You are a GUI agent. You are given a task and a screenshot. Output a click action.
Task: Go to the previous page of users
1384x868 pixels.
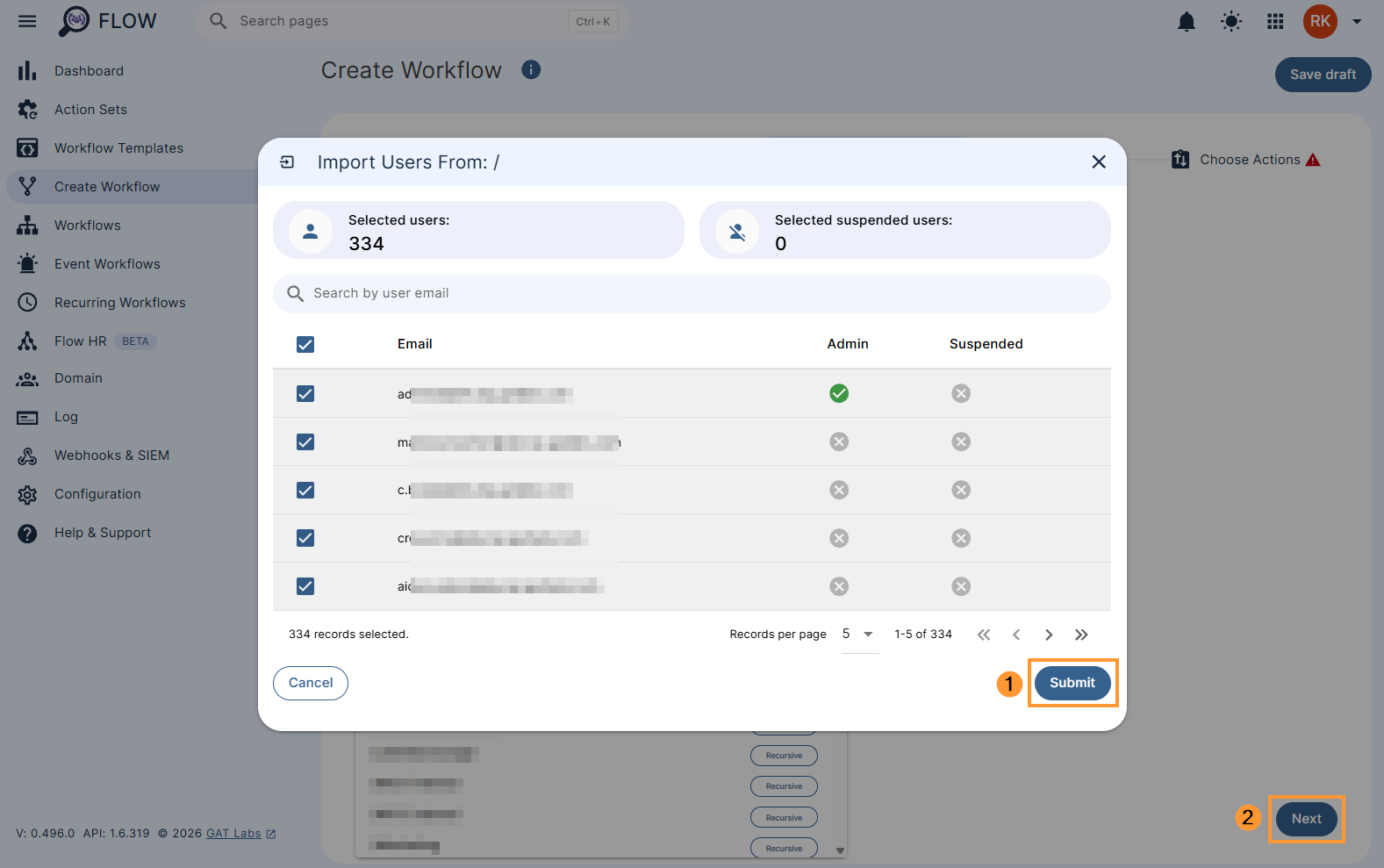pyautogui.click(x=1016, y=635)
